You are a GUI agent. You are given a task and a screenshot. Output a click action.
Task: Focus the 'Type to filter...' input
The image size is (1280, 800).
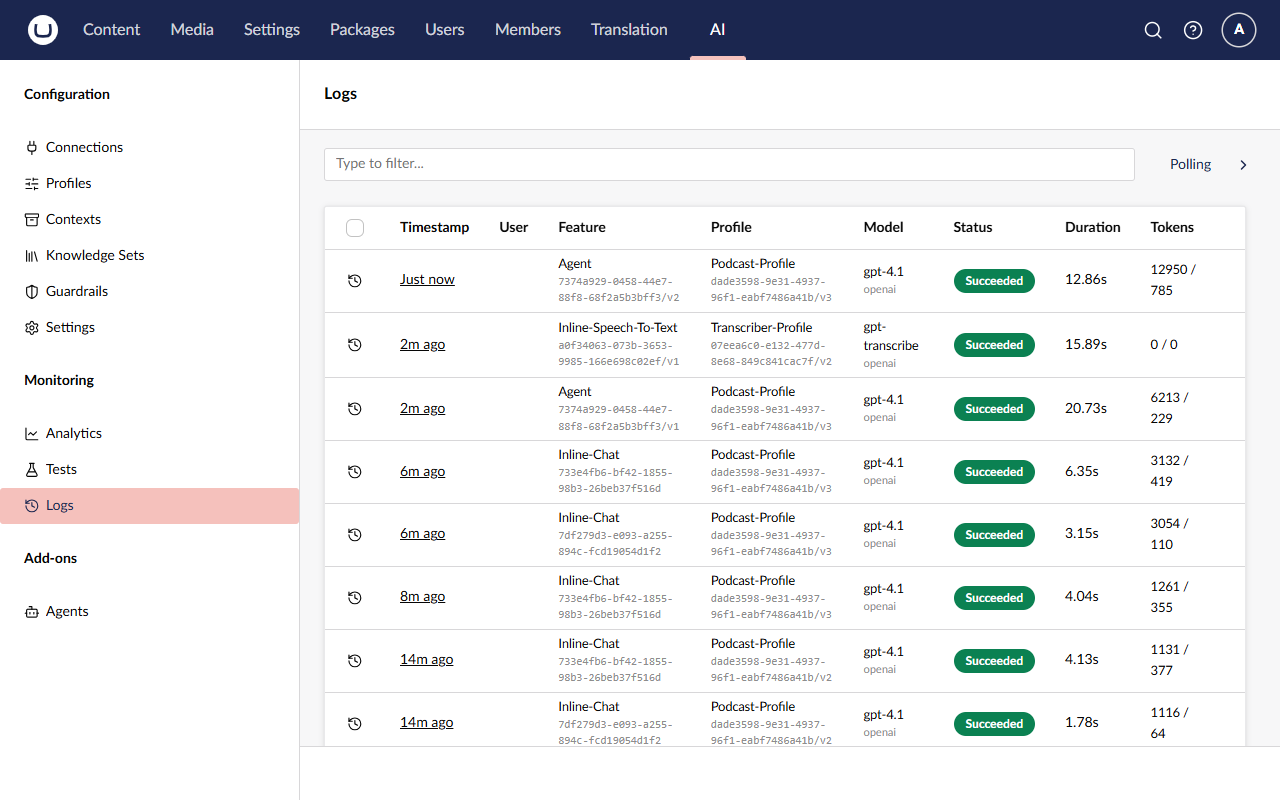click(x=729, y=164)
